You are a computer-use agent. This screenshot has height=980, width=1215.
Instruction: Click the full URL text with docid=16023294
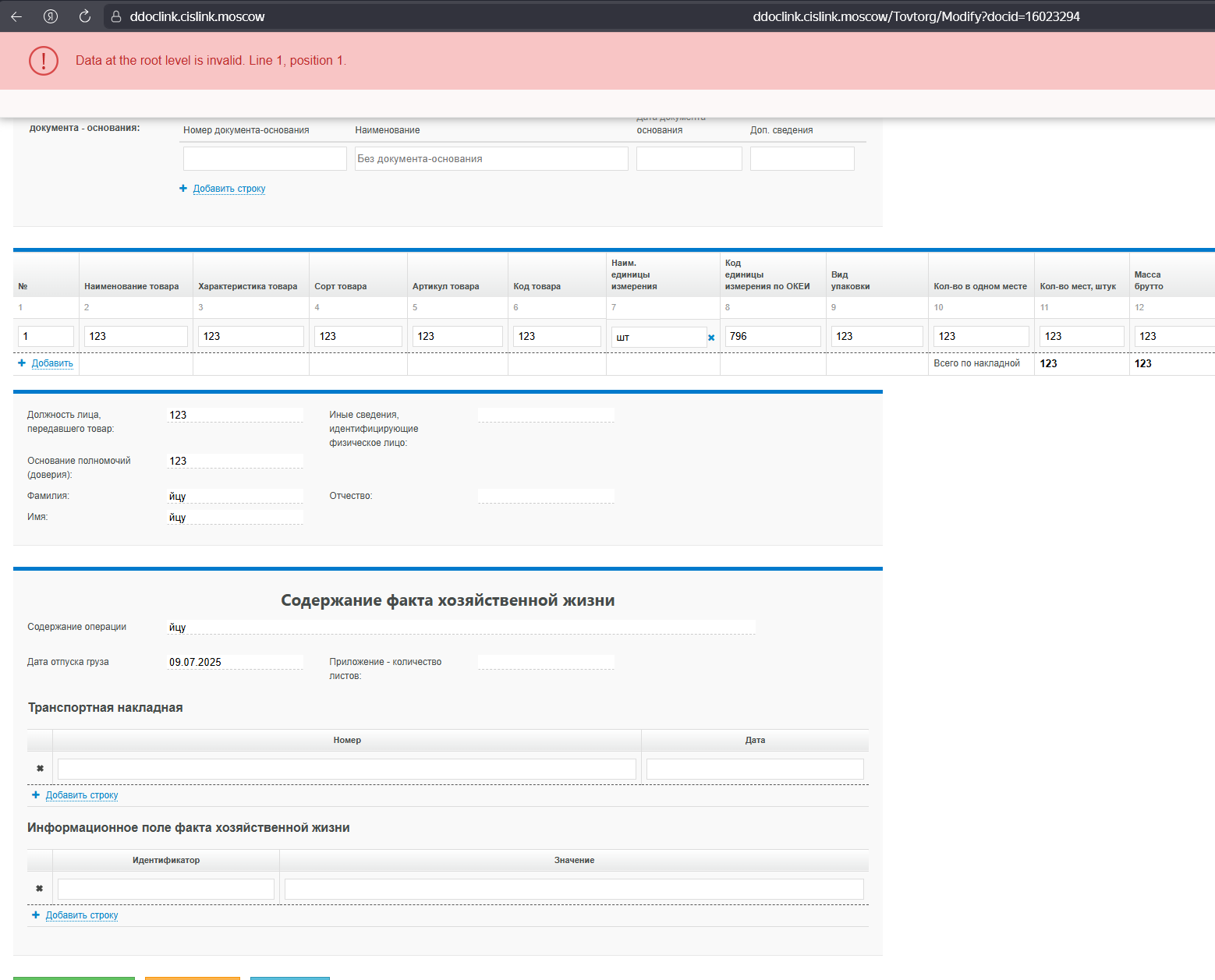[916, 16]
